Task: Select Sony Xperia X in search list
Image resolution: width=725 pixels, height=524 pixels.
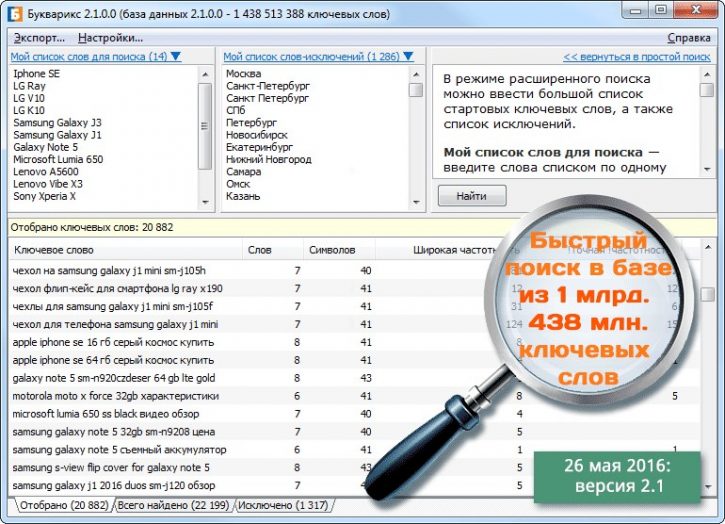Action: 44,196
